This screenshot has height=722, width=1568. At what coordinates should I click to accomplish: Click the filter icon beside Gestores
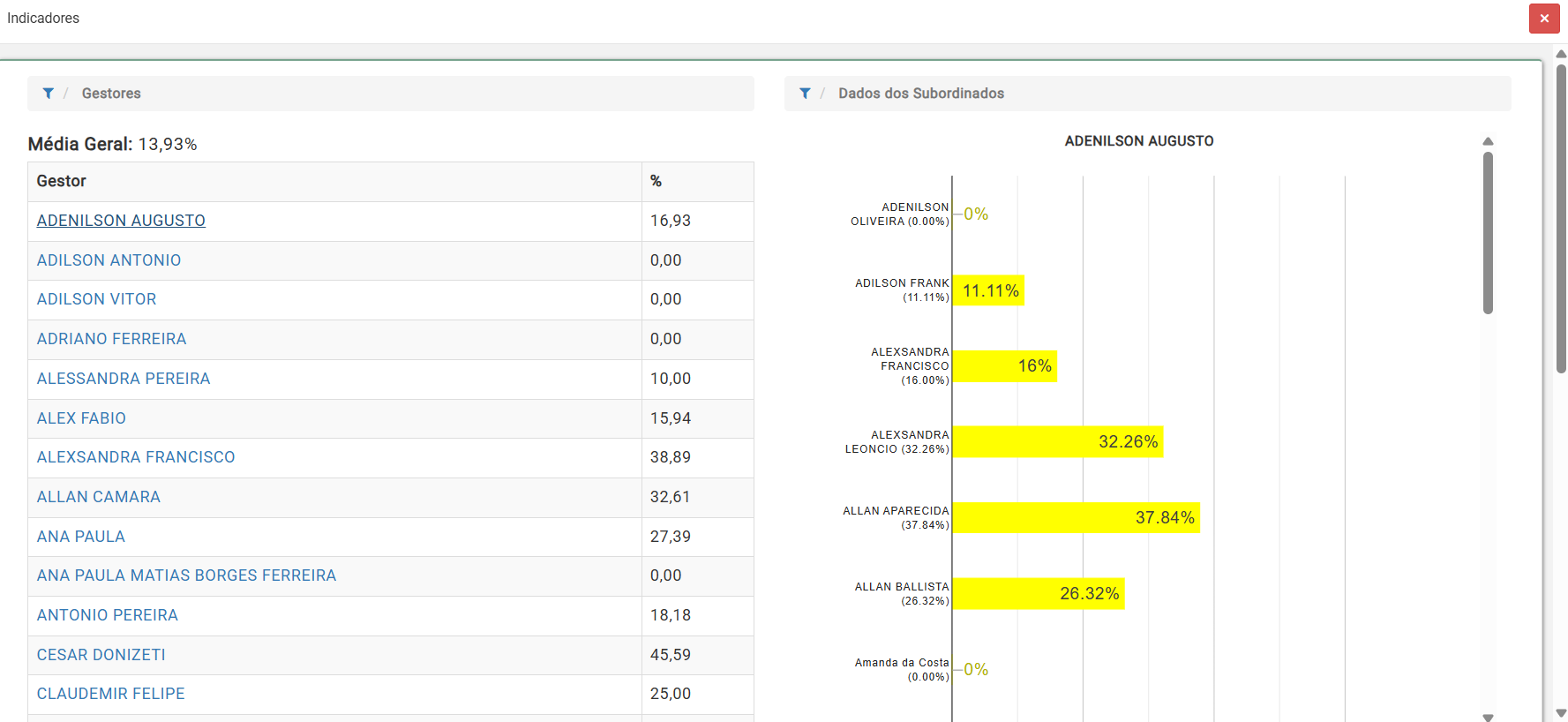(x=49, y=94)
